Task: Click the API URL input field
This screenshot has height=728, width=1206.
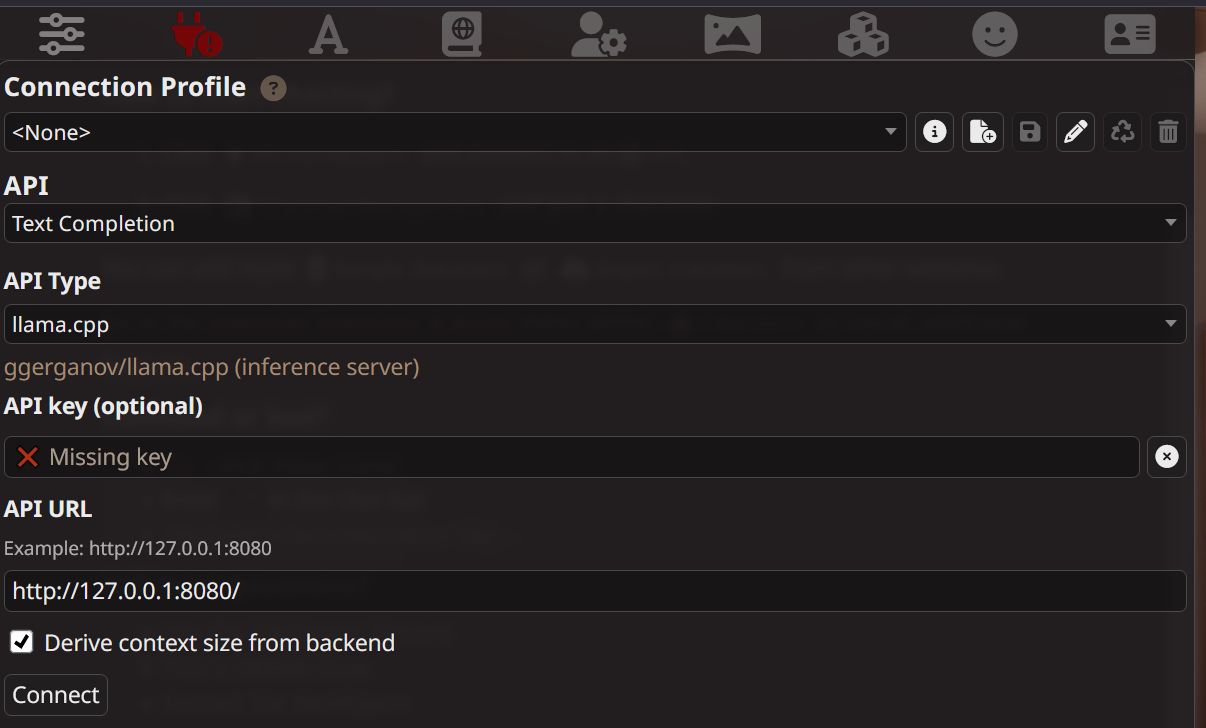Action: pyautogui.click(x=595, y=591)
